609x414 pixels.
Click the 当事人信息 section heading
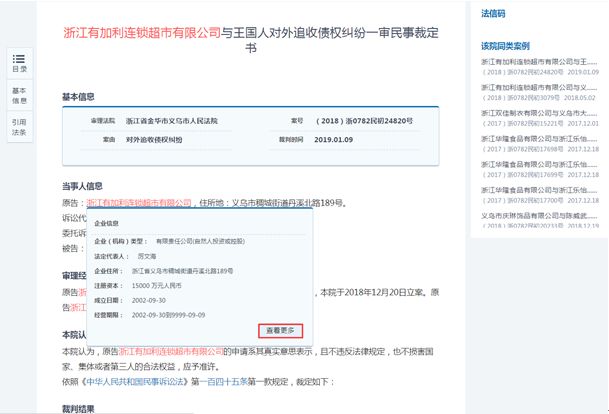tap(82, 186)
